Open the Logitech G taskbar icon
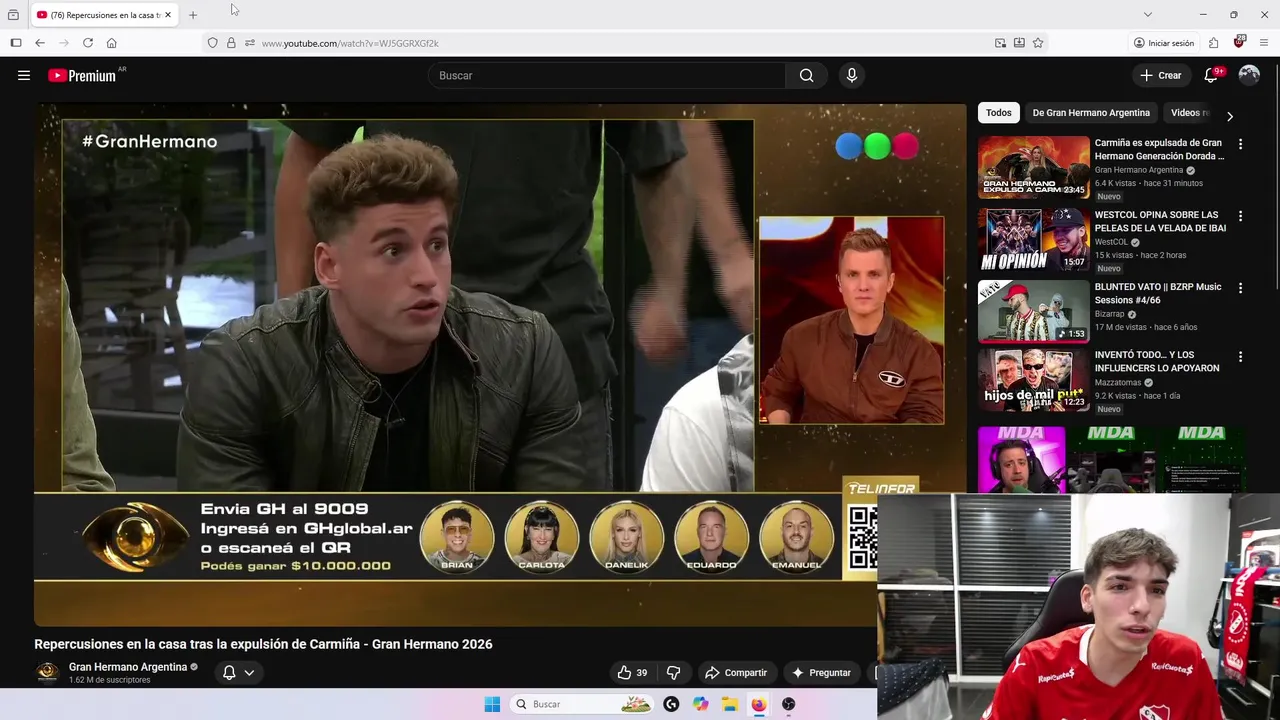 click(x=671, y=704)
